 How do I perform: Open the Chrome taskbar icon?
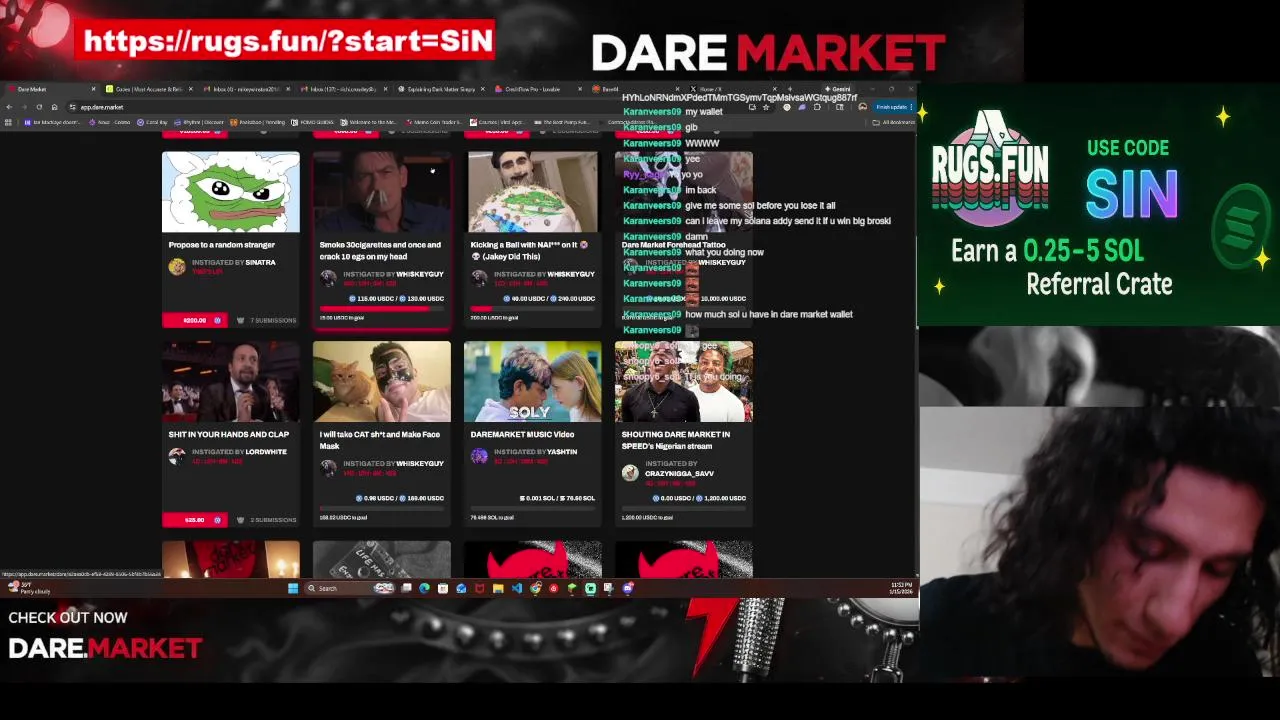click(x=535, y=588)
